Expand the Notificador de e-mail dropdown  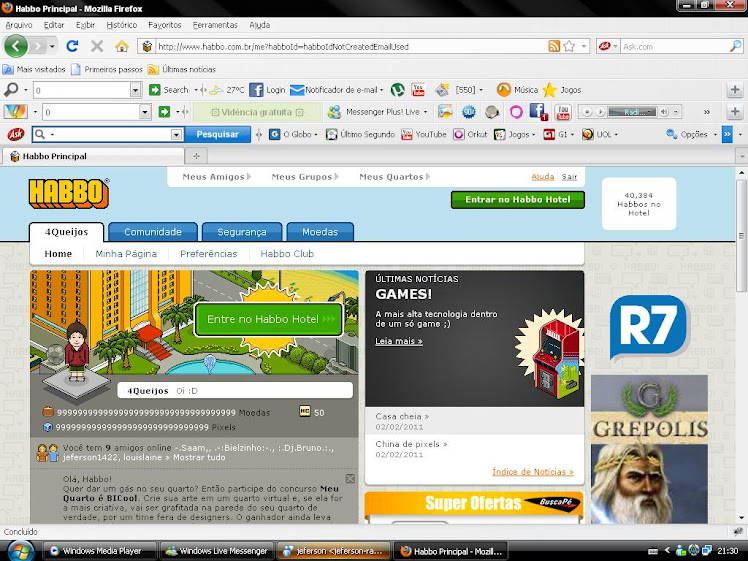pos(381,90)
